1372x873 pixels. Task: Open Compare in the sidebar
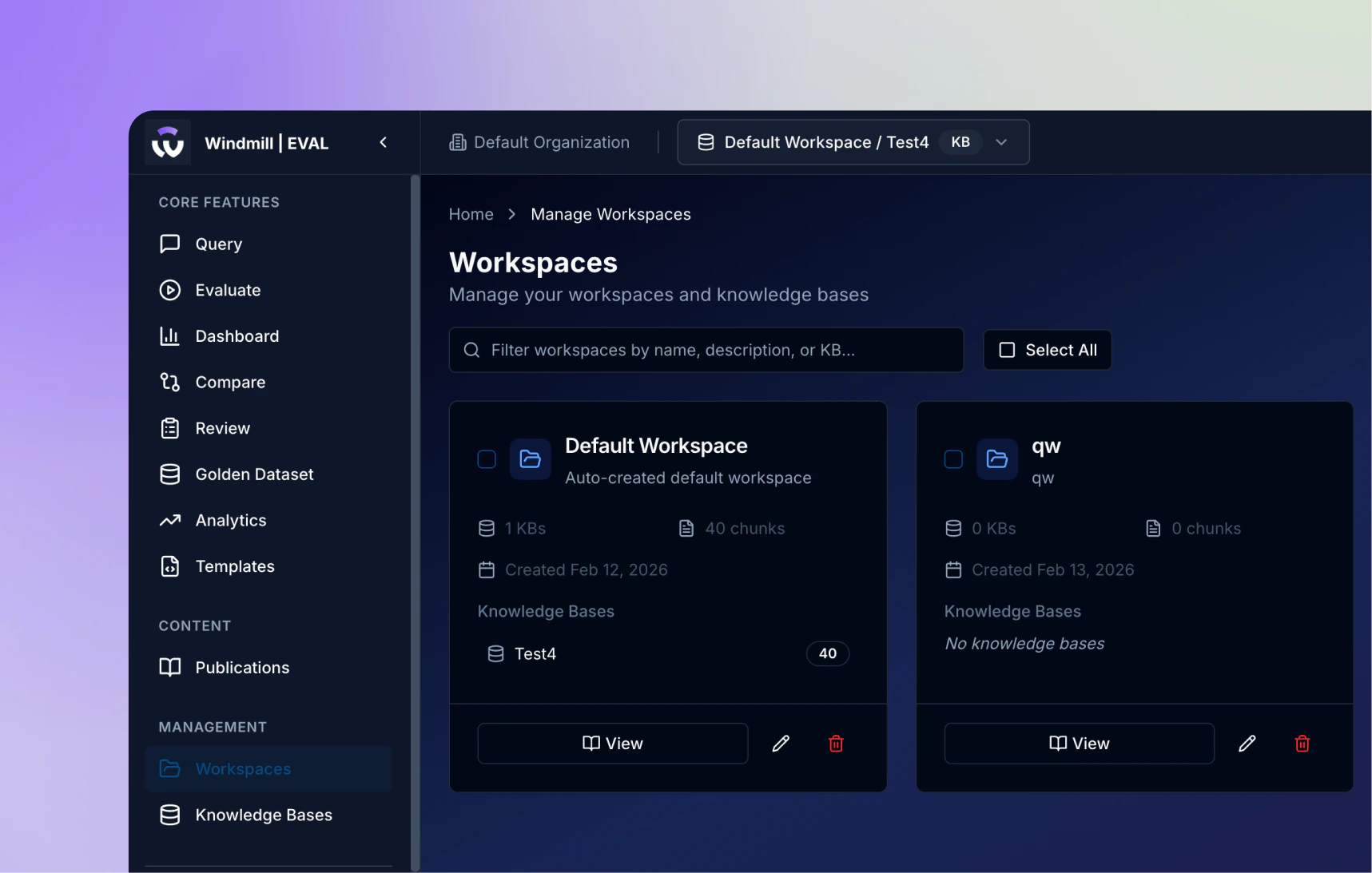pos(268,383)
